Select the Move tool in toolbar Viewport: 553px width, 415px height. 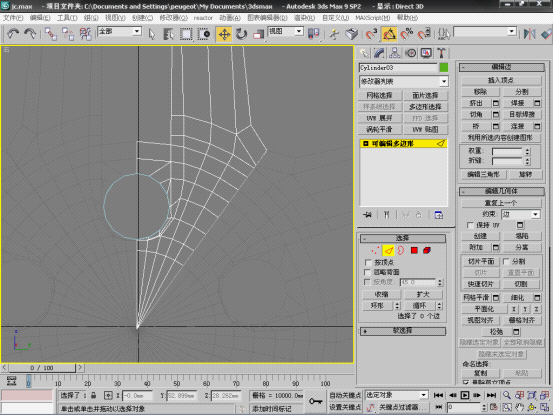click(224, 34)
